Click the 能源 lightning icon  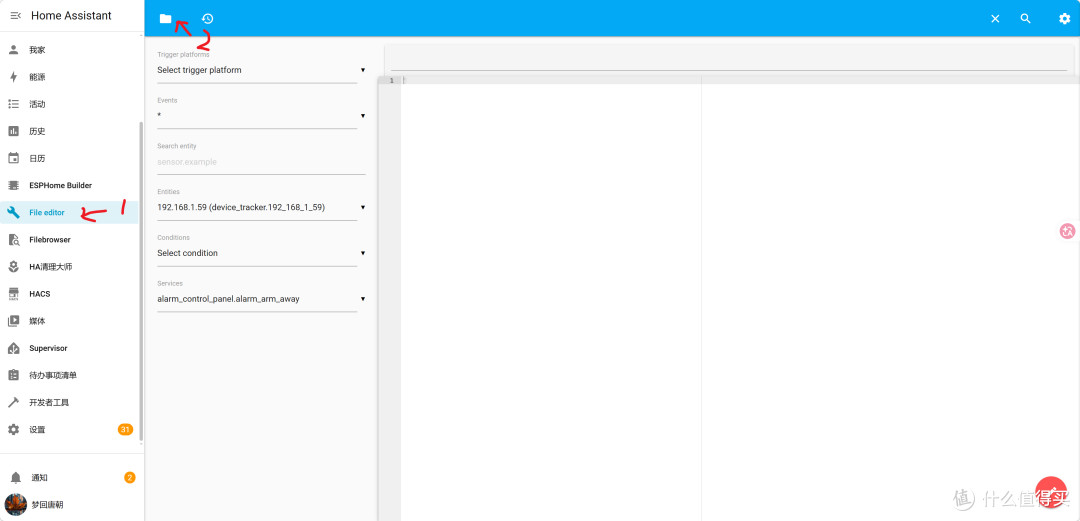coord(13,77)
